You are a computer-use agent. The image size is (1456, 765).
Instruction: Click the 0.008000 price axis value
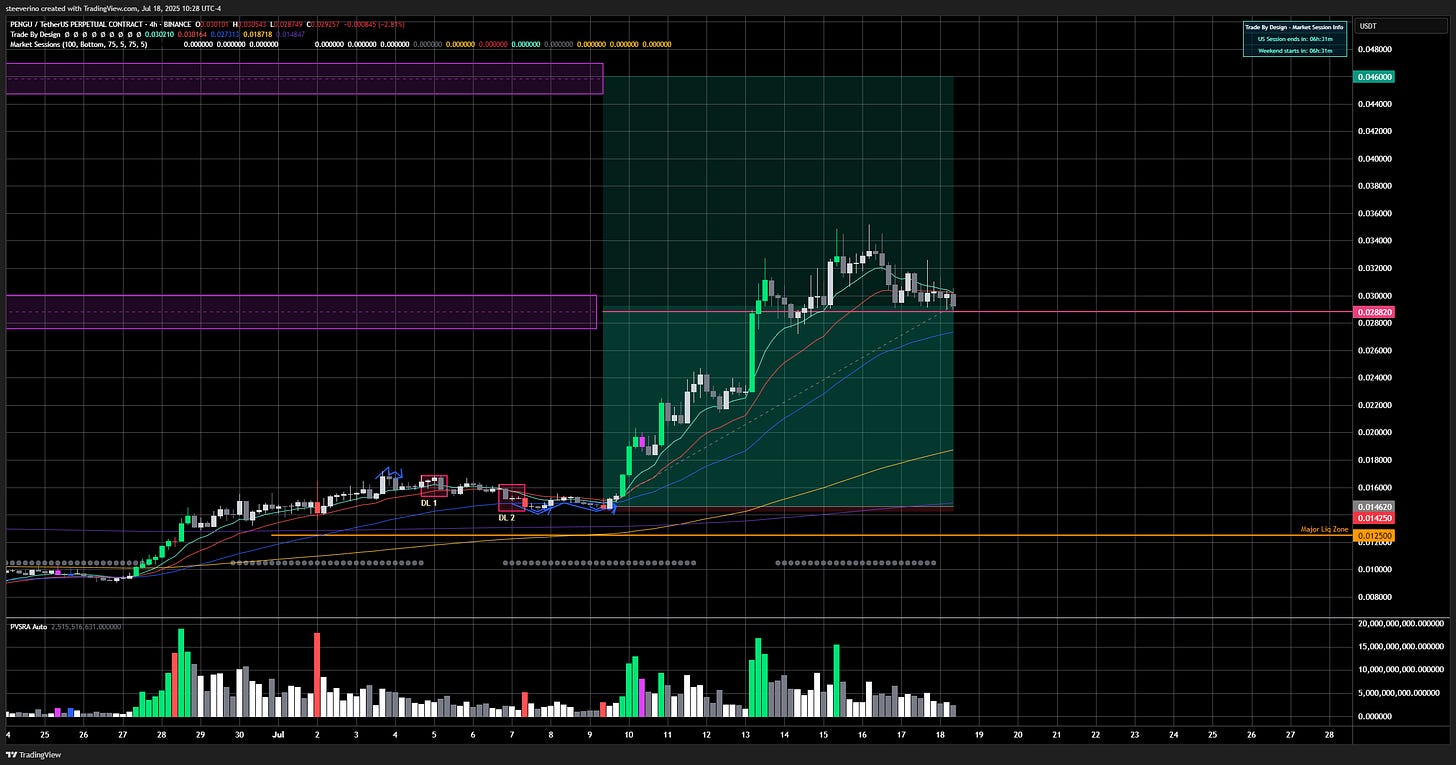(x=1375, y=596)
